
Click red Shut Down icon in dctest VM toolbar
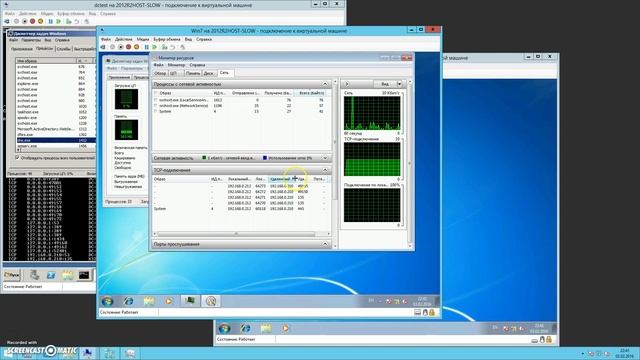pos(32,21)
